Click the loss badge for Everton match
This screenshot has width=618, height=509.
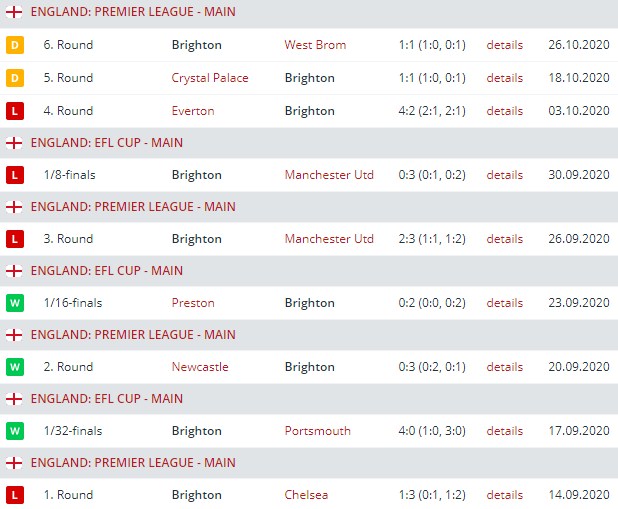(15, 111)
